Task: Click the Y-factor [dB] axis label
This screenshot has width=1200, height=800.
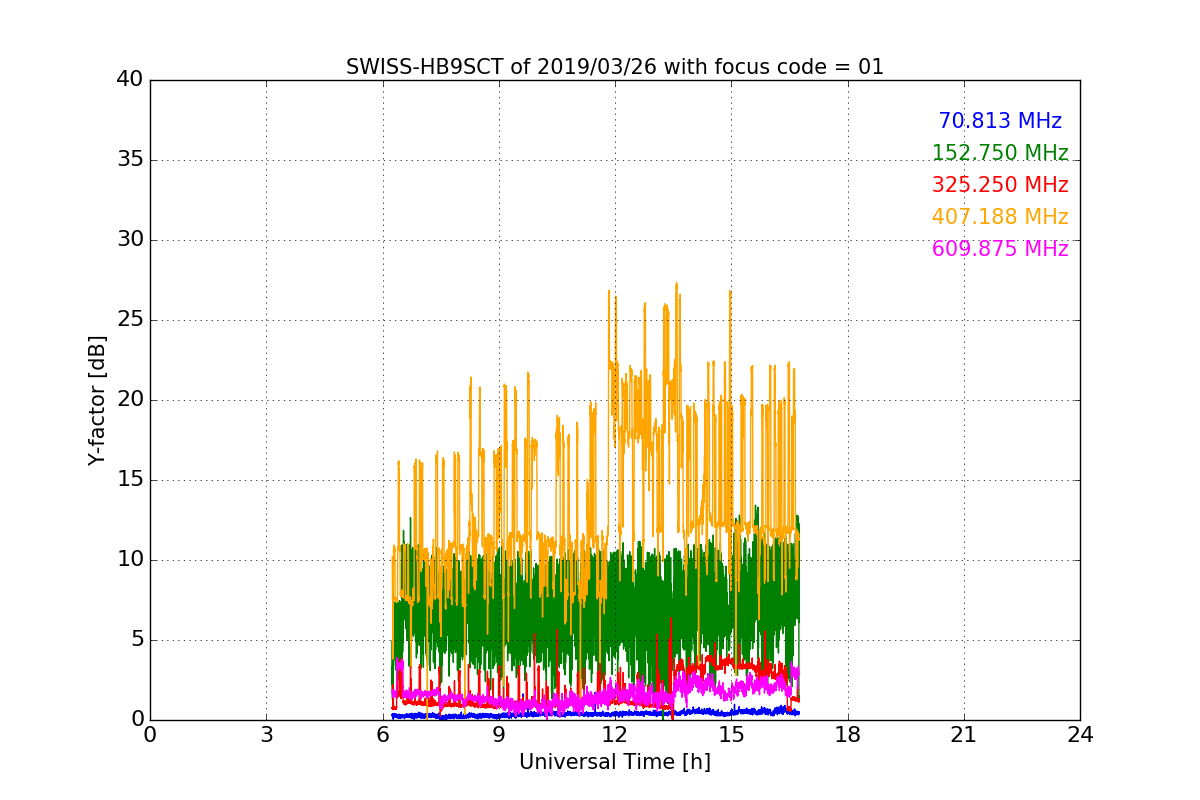Action: coord(97,400)
